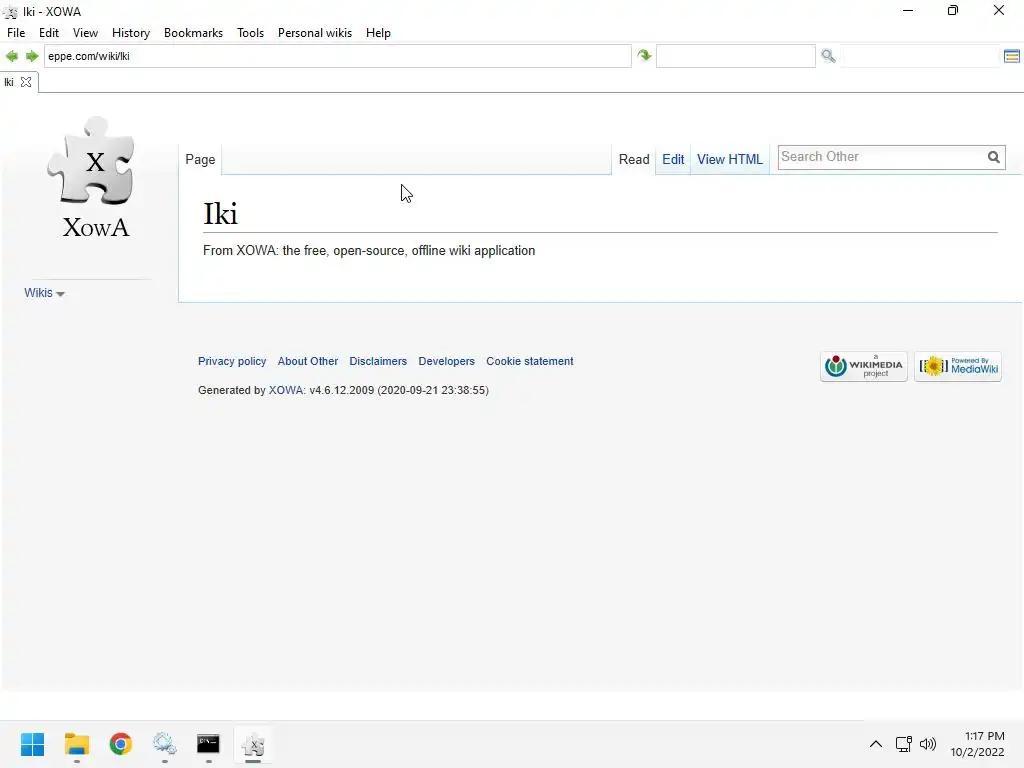Image resolution: width=1024 pixels, height=768 pixels.
Task: Switch to the Edit page tab
Action: [673, 159]
